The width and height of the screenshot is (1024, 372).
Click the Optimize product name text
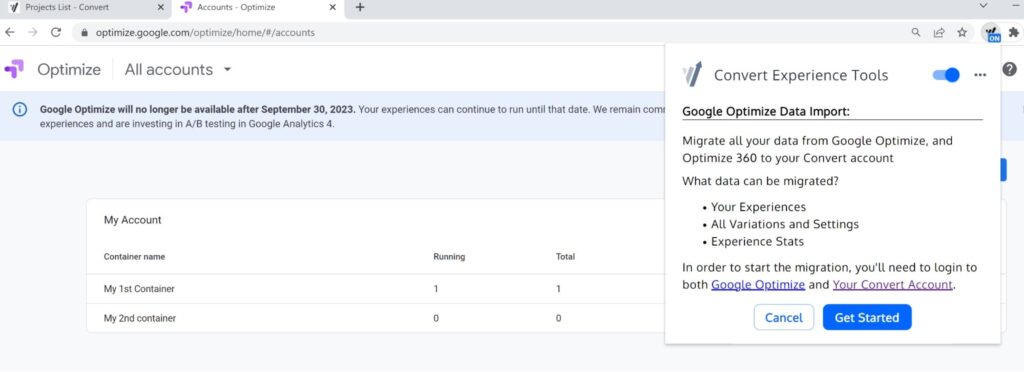(69, 69)
